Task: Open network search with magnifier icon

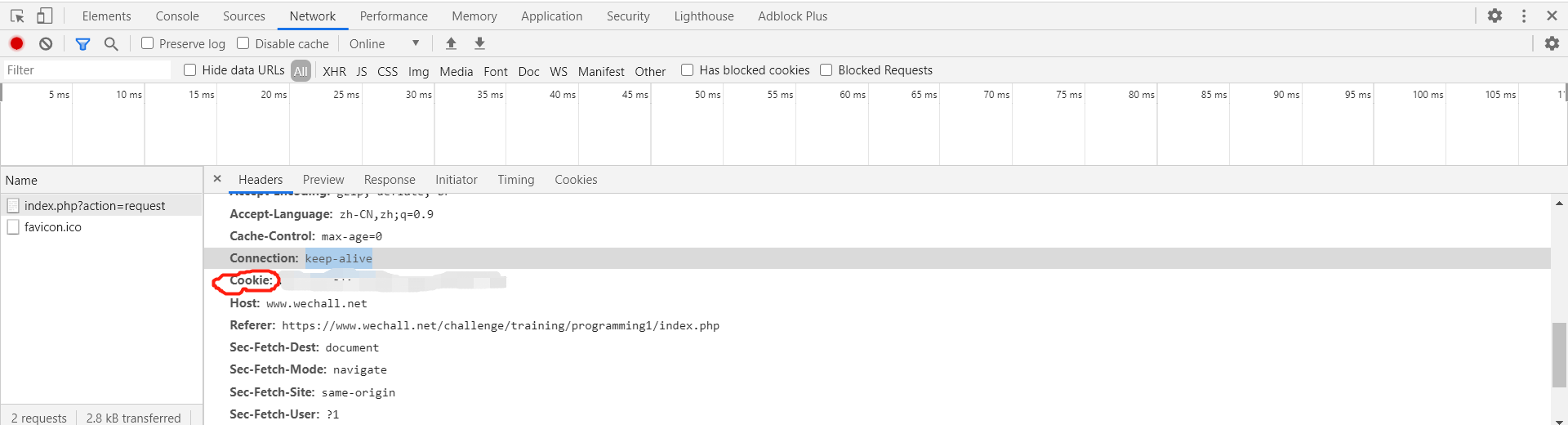Action: (111, 43)
